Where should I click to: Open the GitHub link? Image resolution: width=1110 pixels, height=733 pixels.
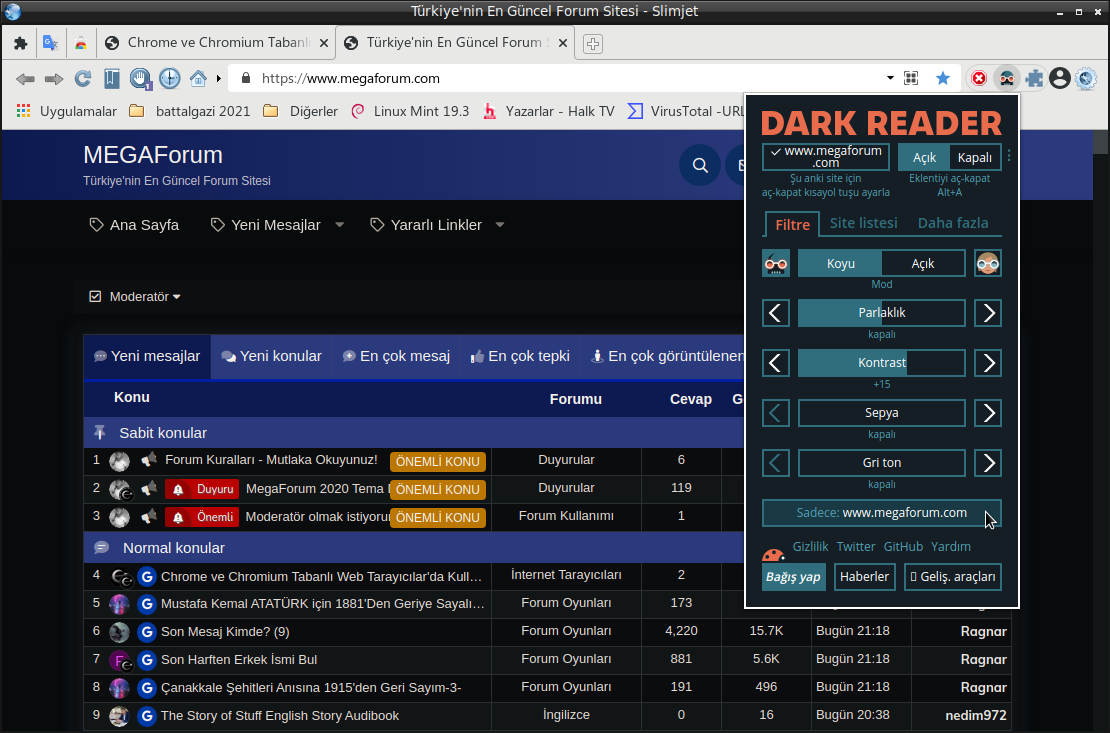pos(903,547)
